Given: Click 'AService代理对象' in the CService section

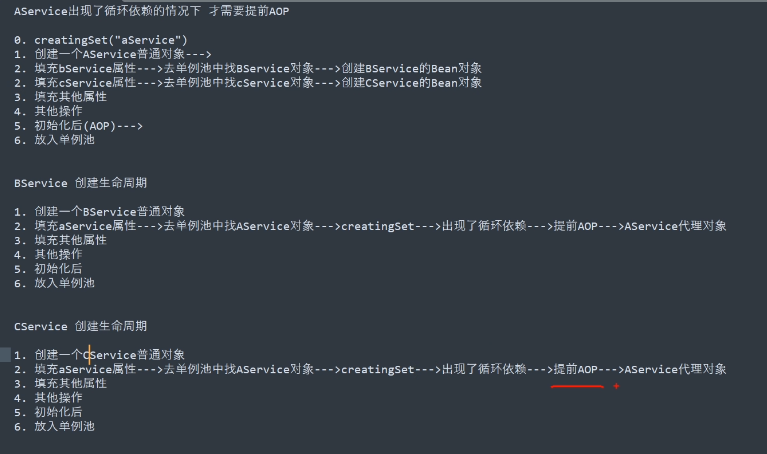Looking at the screenshot, I should tap(675, 369).
